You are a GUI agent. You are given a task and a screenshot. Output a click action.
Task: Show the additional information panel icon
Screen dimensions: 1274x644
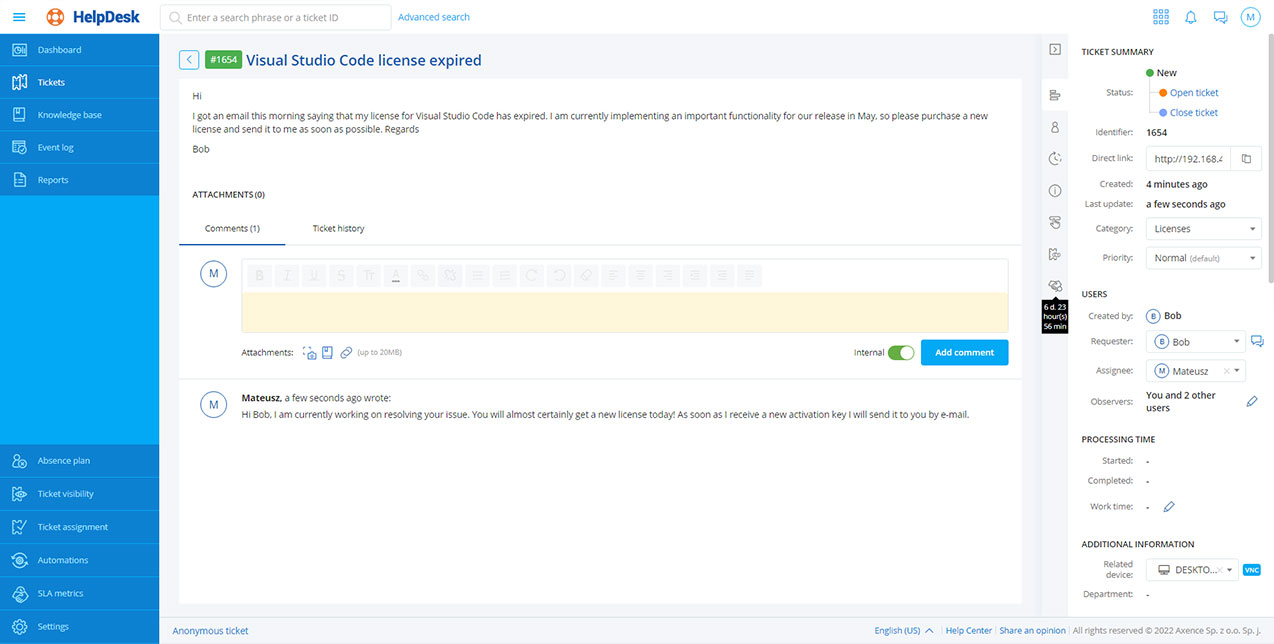coord(1055,190)
